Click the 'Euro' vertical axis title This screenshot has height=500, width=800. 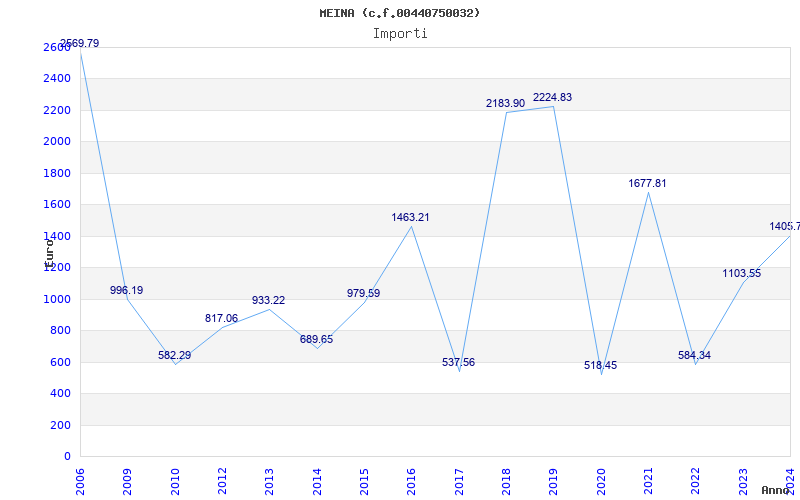[49, 253]
